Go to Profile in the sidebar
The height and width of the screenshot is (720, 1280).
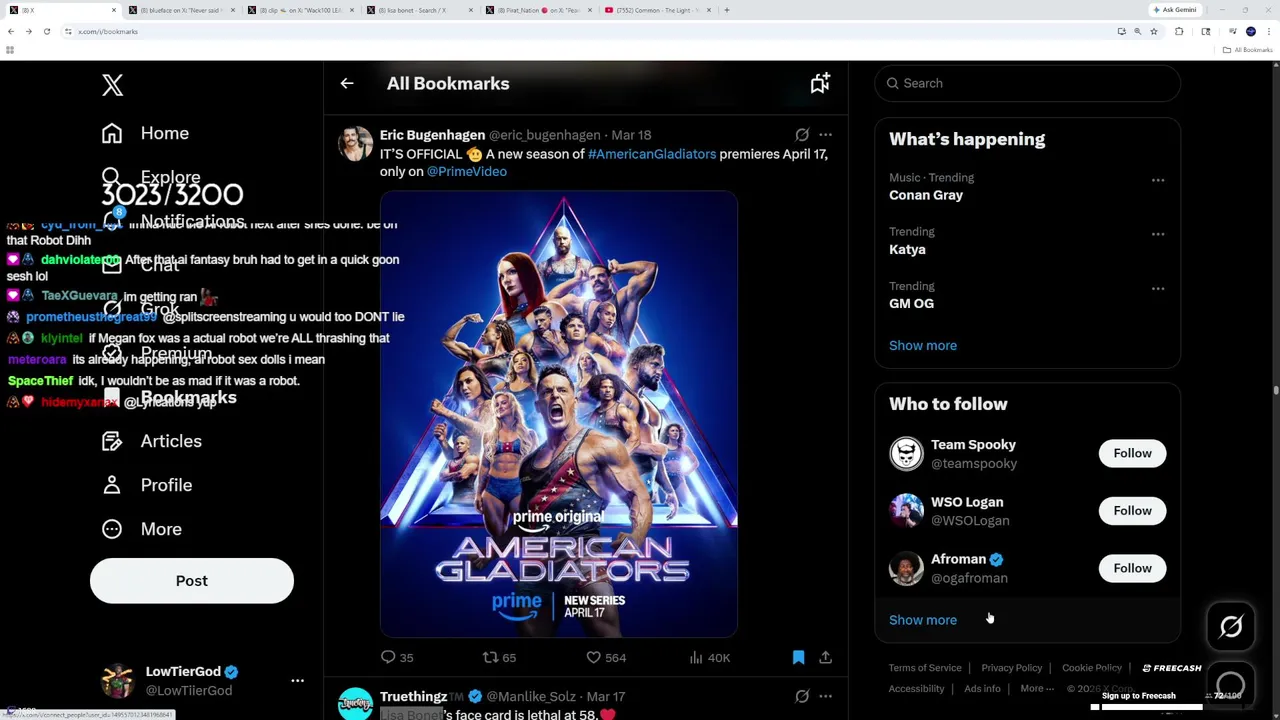146,485
